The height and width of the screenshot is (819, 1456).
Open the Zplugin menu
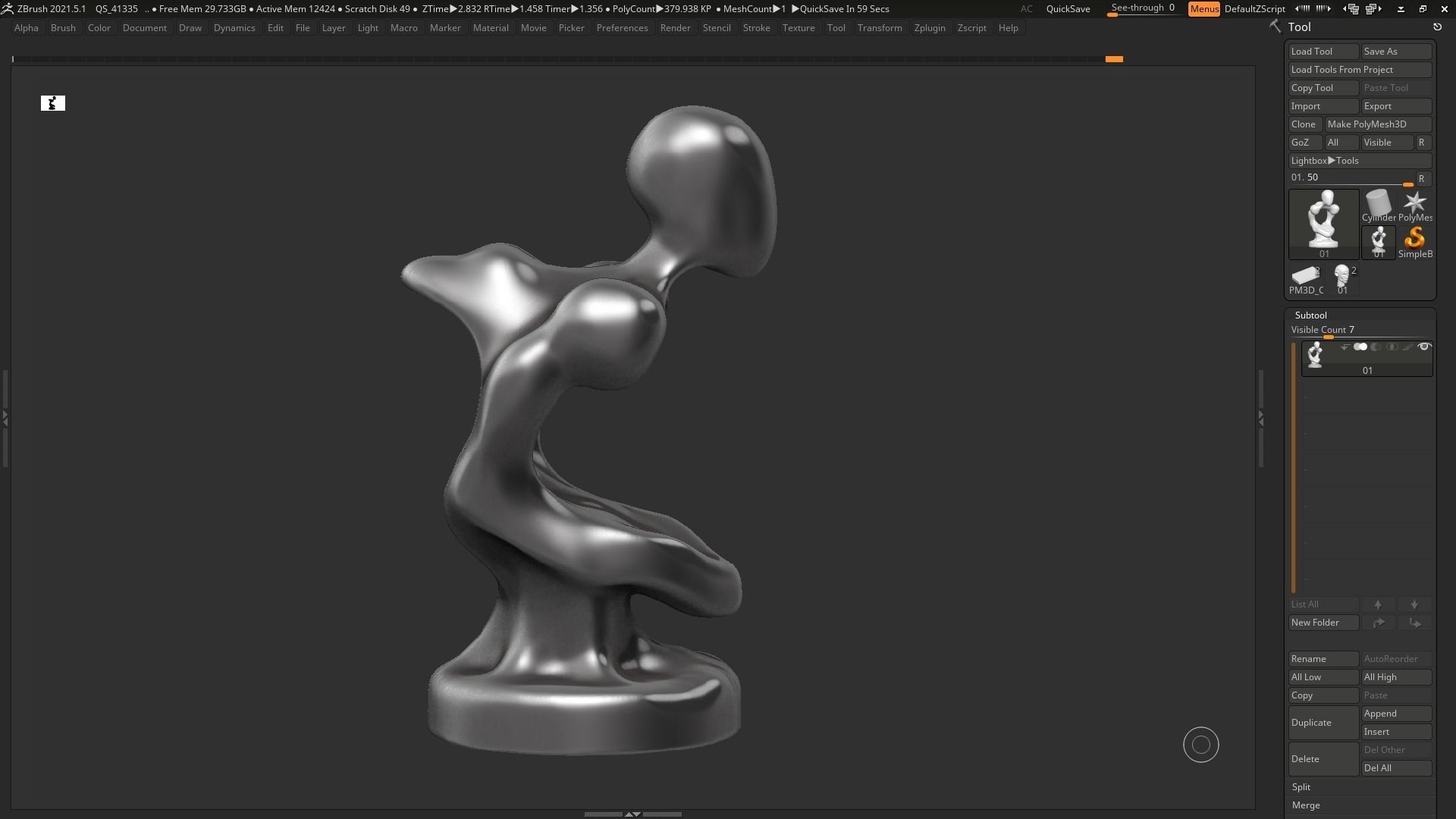[930, 27]
